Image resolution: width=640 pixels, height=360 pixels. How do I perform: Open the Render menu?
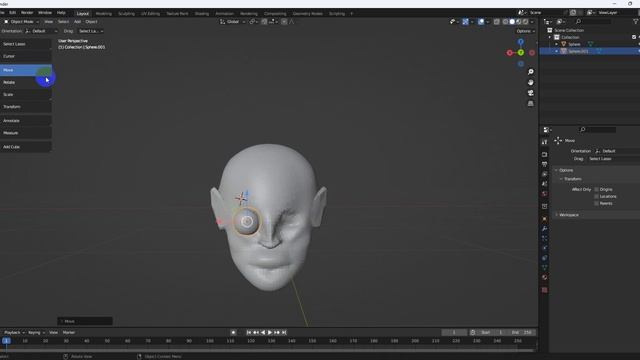coord(27,13)
